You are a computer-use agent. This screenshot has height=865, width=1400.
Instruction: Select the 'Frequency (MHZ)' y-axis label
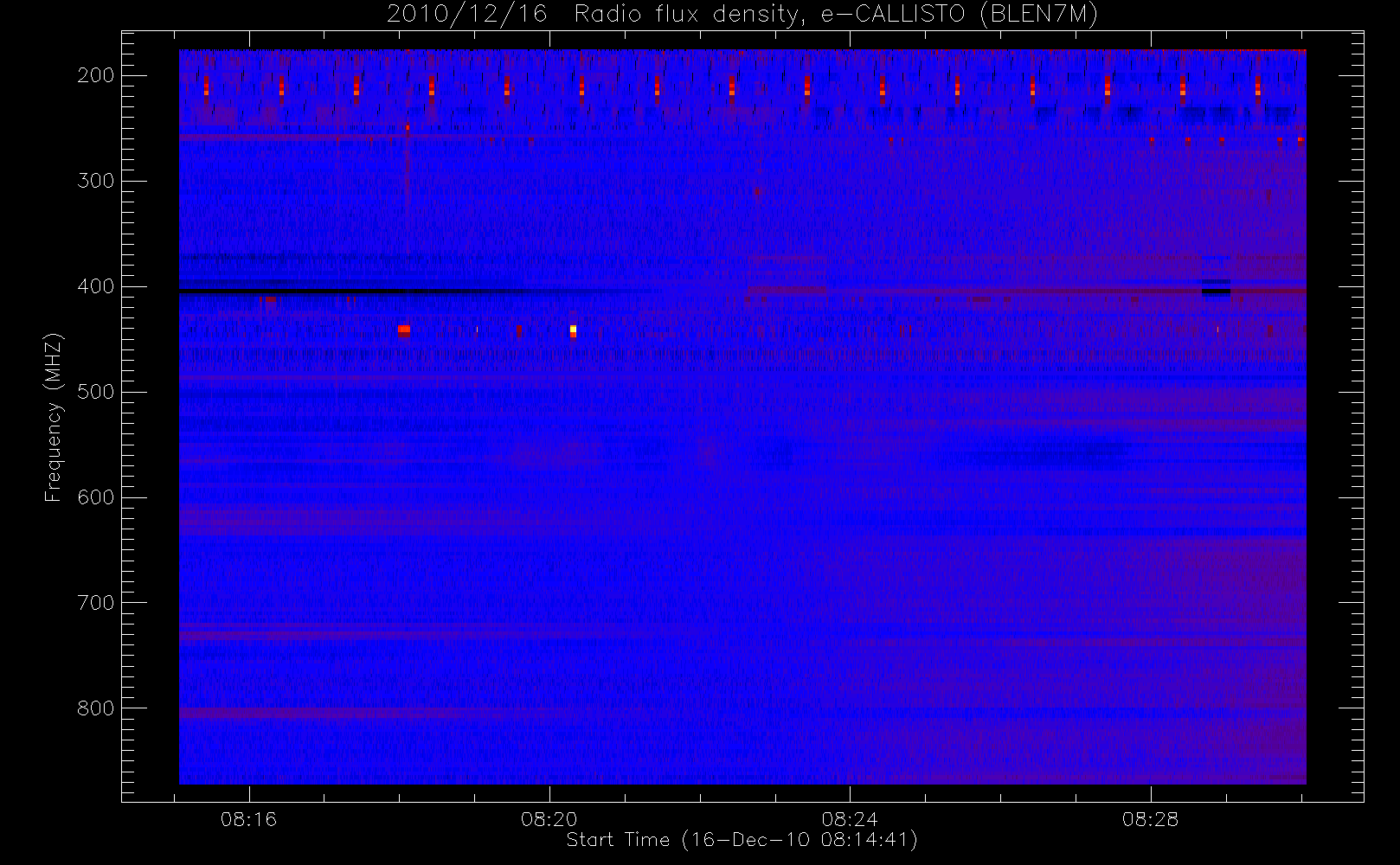pos(54,417)
